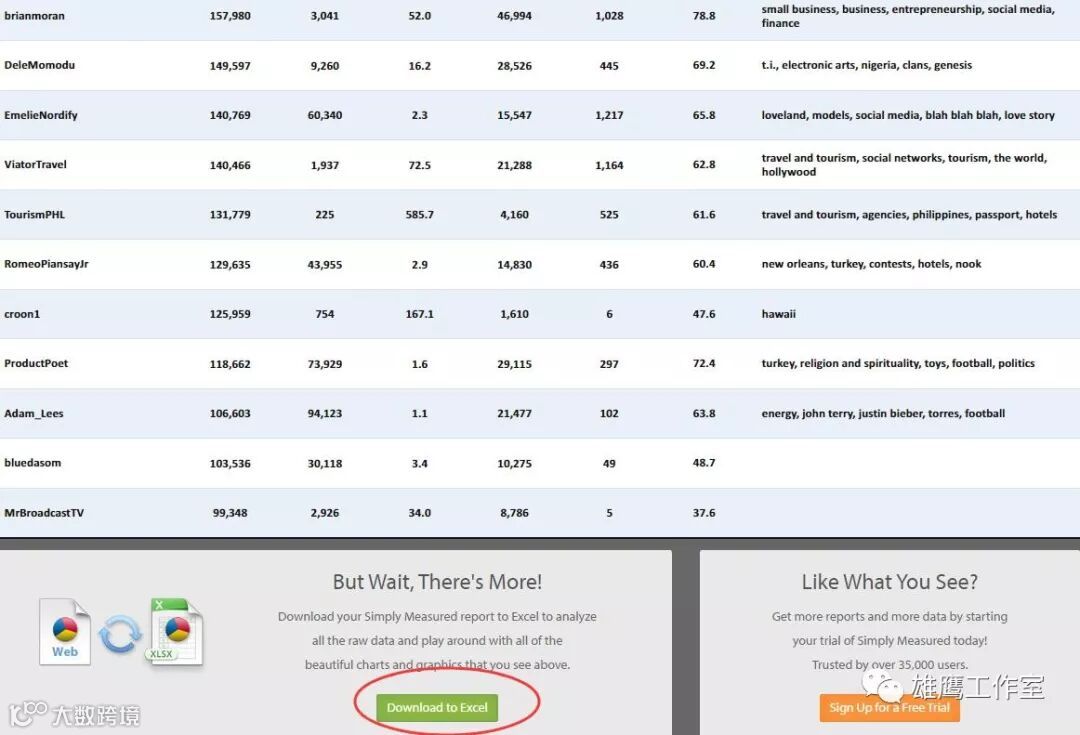
Task: Select username TourismPHL
Action: point(34,214)
